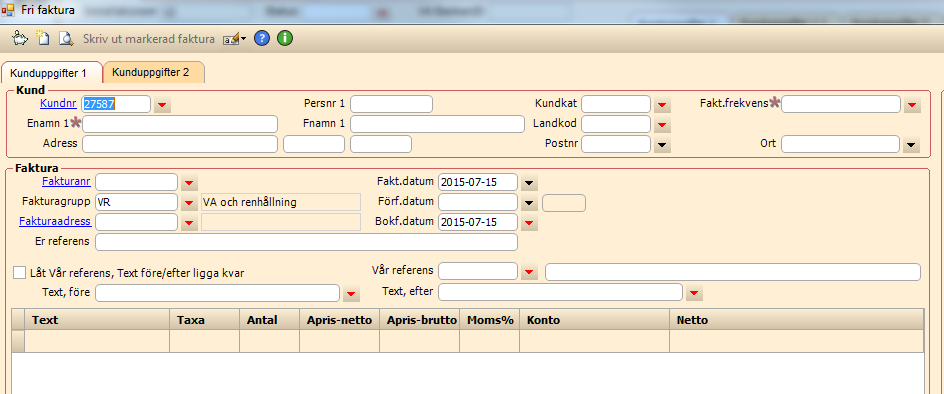Click the Fri faktura window title icon

pyautogui.click(x=8, y=10)
